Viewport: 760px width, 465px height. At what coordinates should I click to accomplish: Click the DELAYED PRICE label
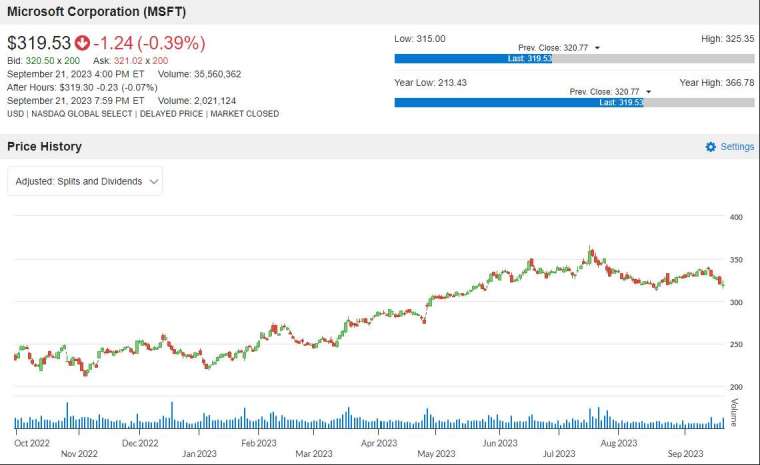pyautogui.click(x=171, y=114)
